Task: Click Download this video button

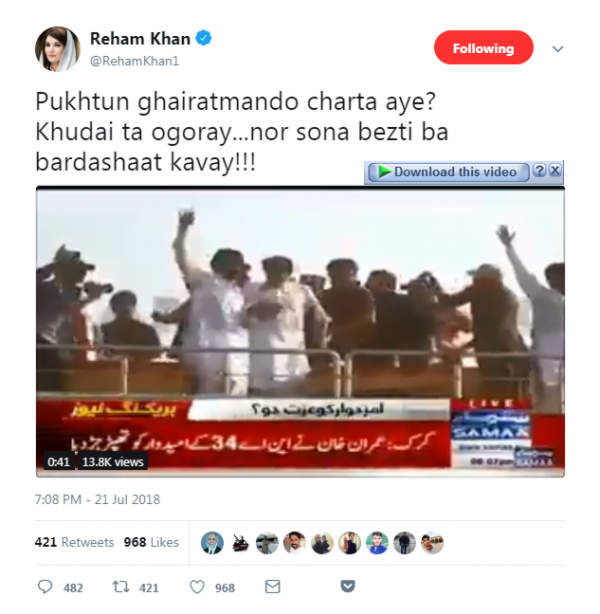Action: (449, 172)
